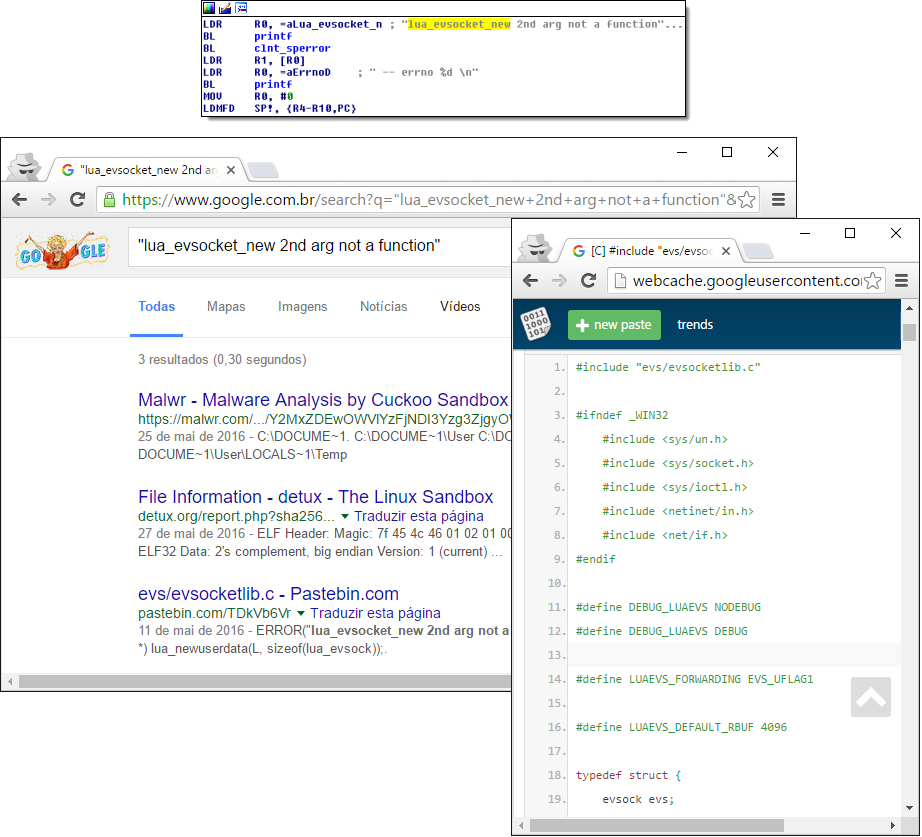Bookmark the webcache page with star icon
The height and width of the screenshot is (837, 922).
pyautogui.click(x=873, y=281)
